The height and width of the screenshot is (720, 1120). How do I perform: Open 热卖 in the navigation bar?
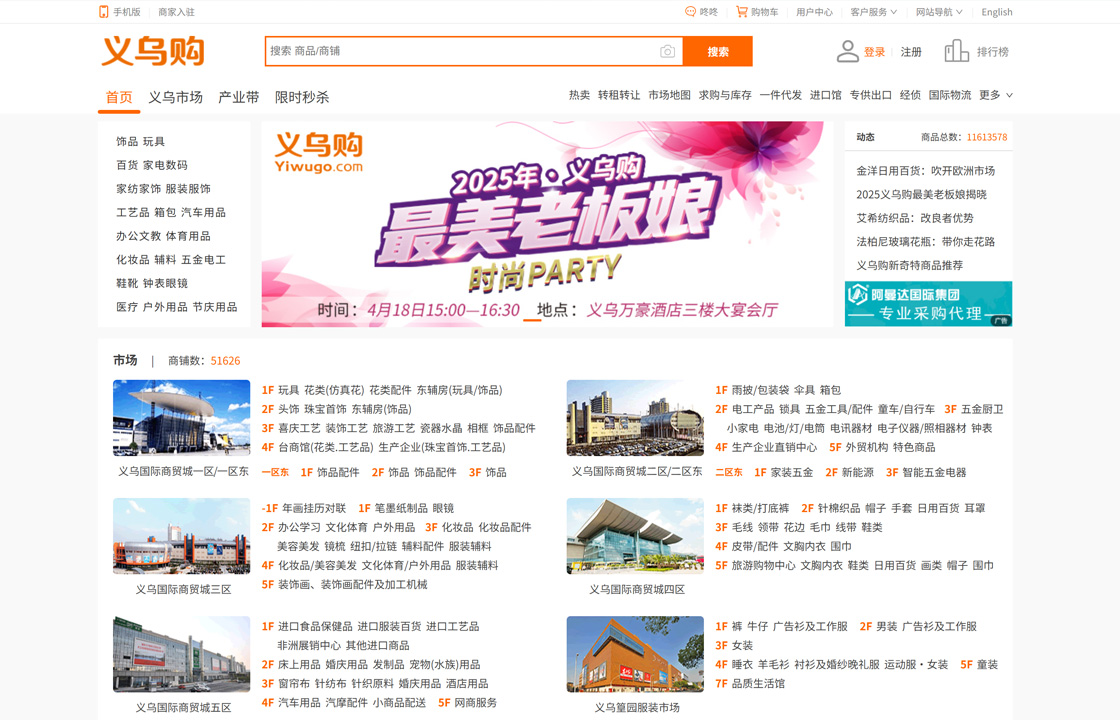579,95
